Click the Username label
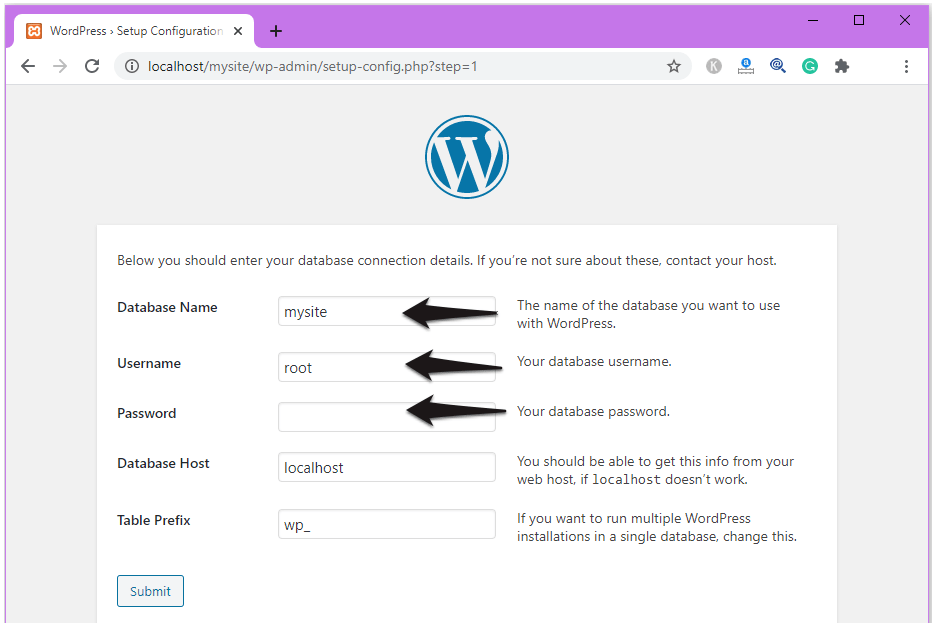Screen dimensions: 934x623 click(149, 363)
